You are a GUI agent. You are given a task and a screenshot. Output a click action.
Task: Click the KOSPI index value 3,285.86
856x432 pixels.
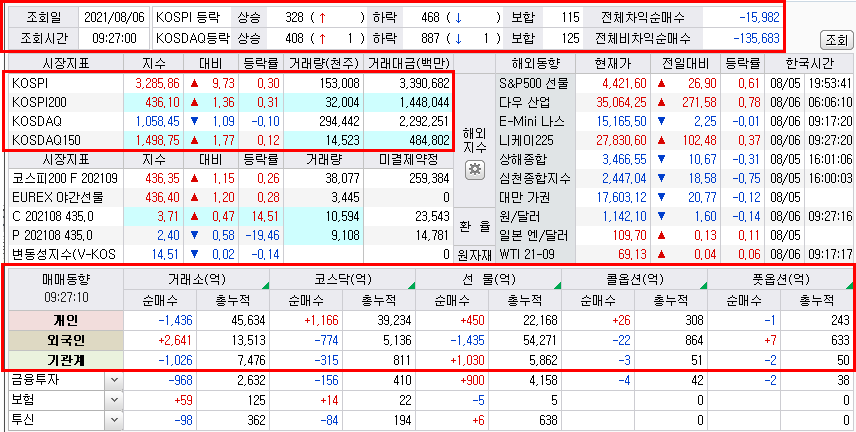[157, 84]
